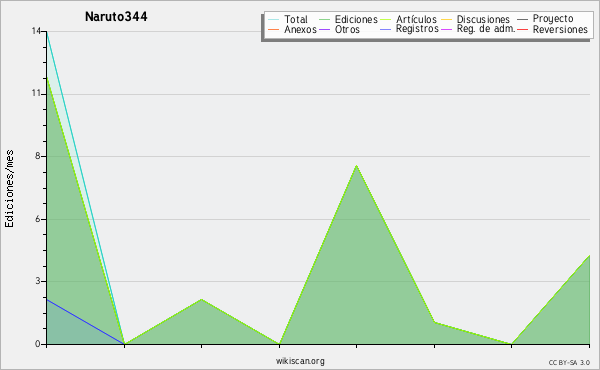Click the Ediciones/mes axis label

tap(9, 189)
